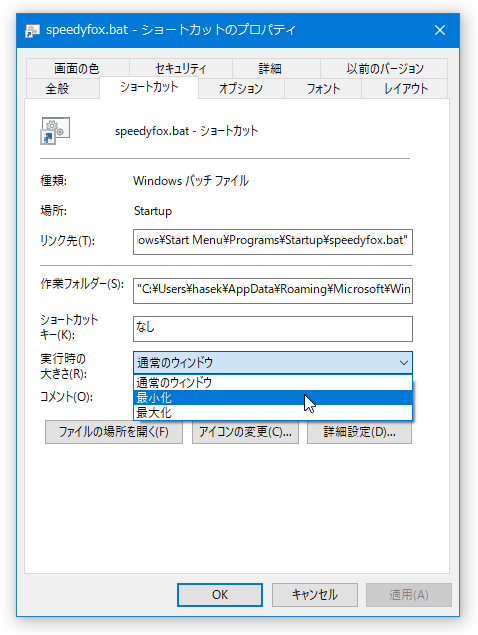Viewport: 478px width, 635px height.
Task: Close the properties dialog window
Action: (440, 30)
